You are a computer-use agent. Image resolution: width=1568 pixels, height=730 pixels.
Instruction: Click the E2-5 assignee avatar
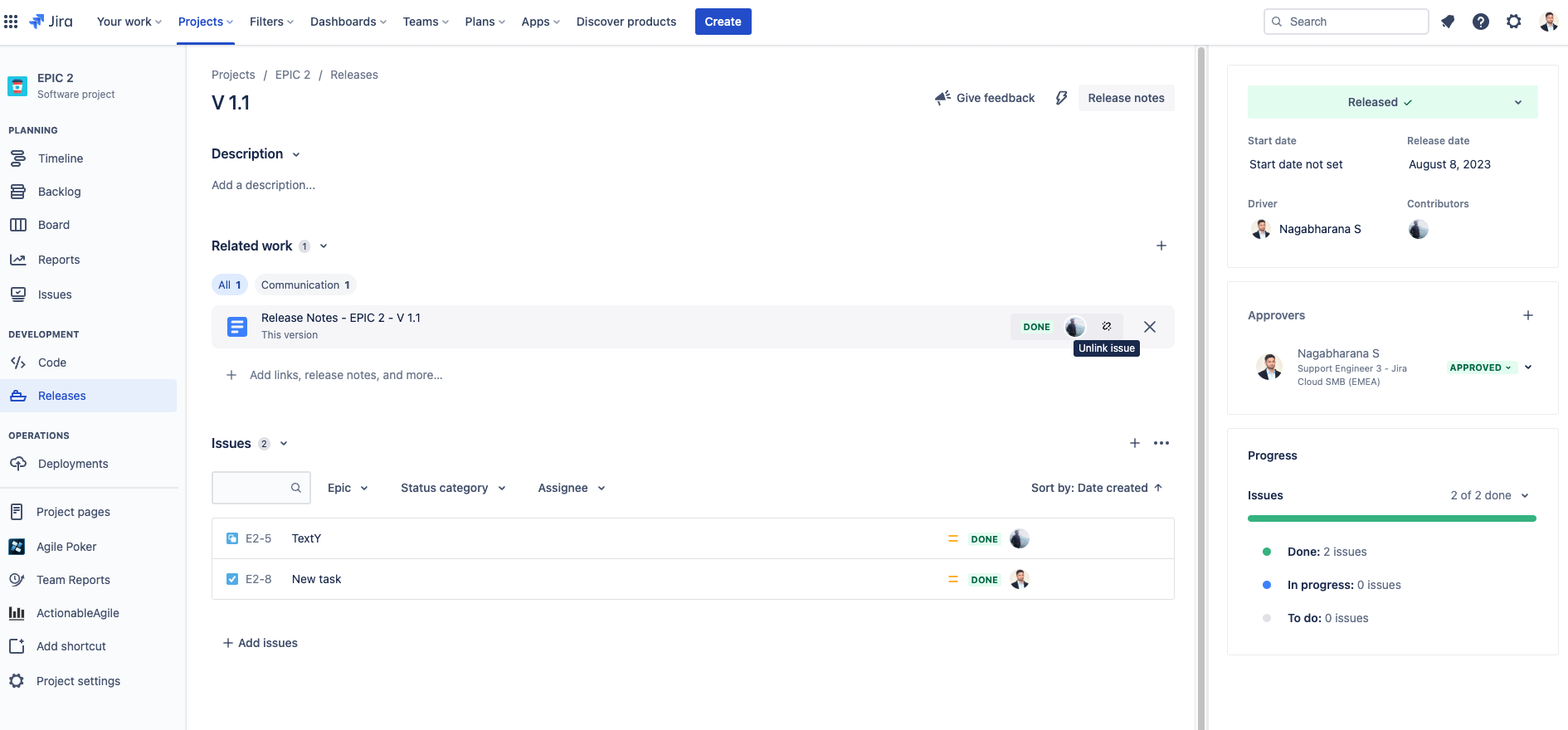(1020, 538)
